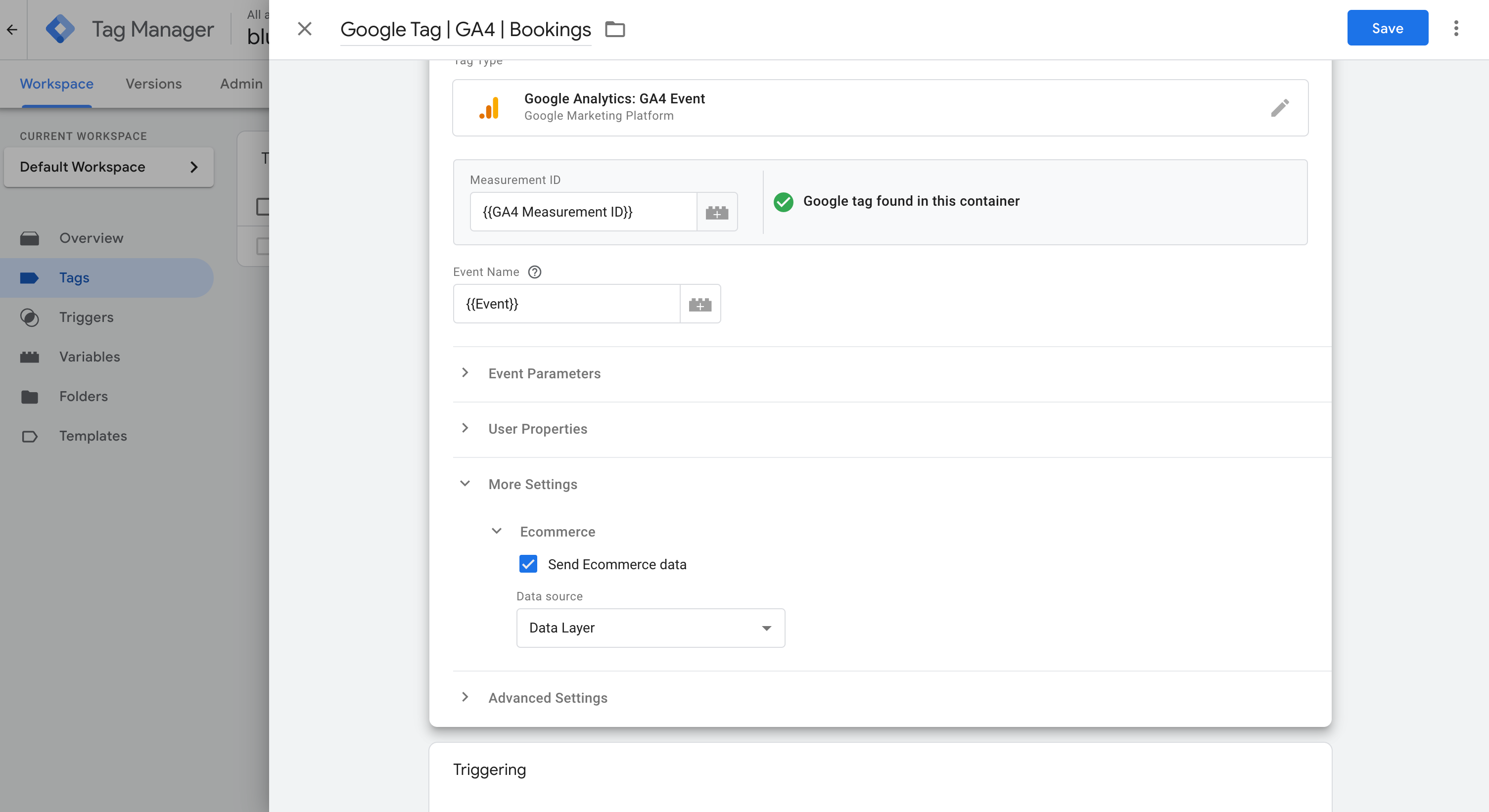The width and height of the screenshot is (1489, 812).
Task: Click 'Google tag found in this container' text
Action: (x=911, y=201)
